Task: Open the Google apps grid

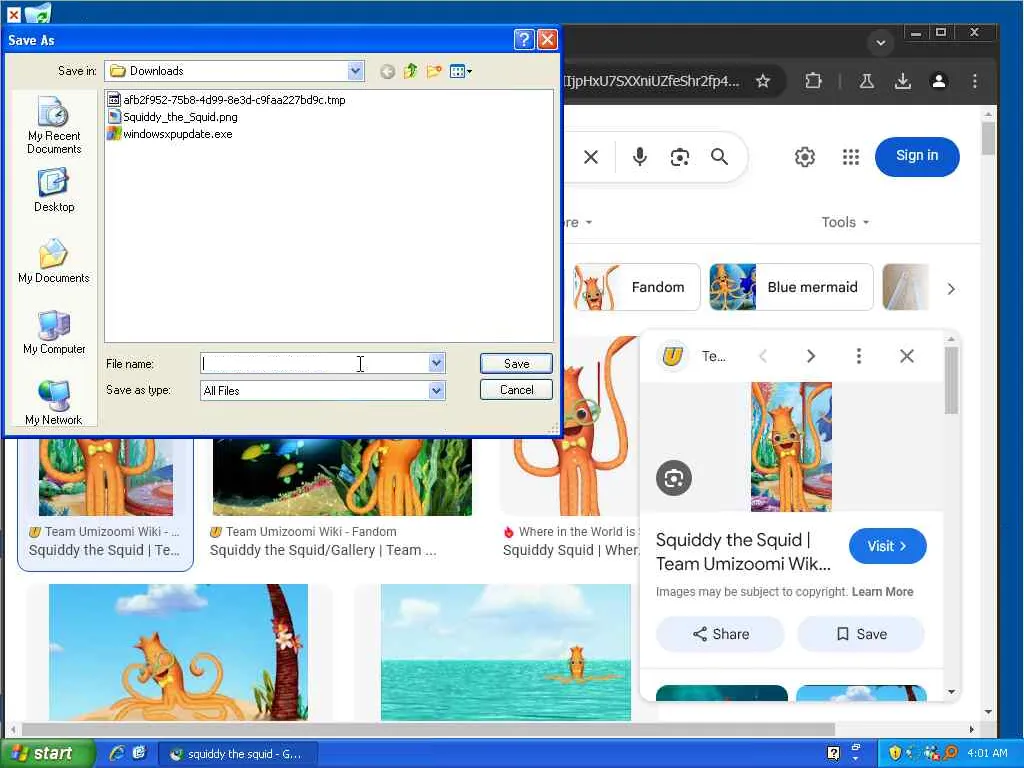Action: [850, 157]
